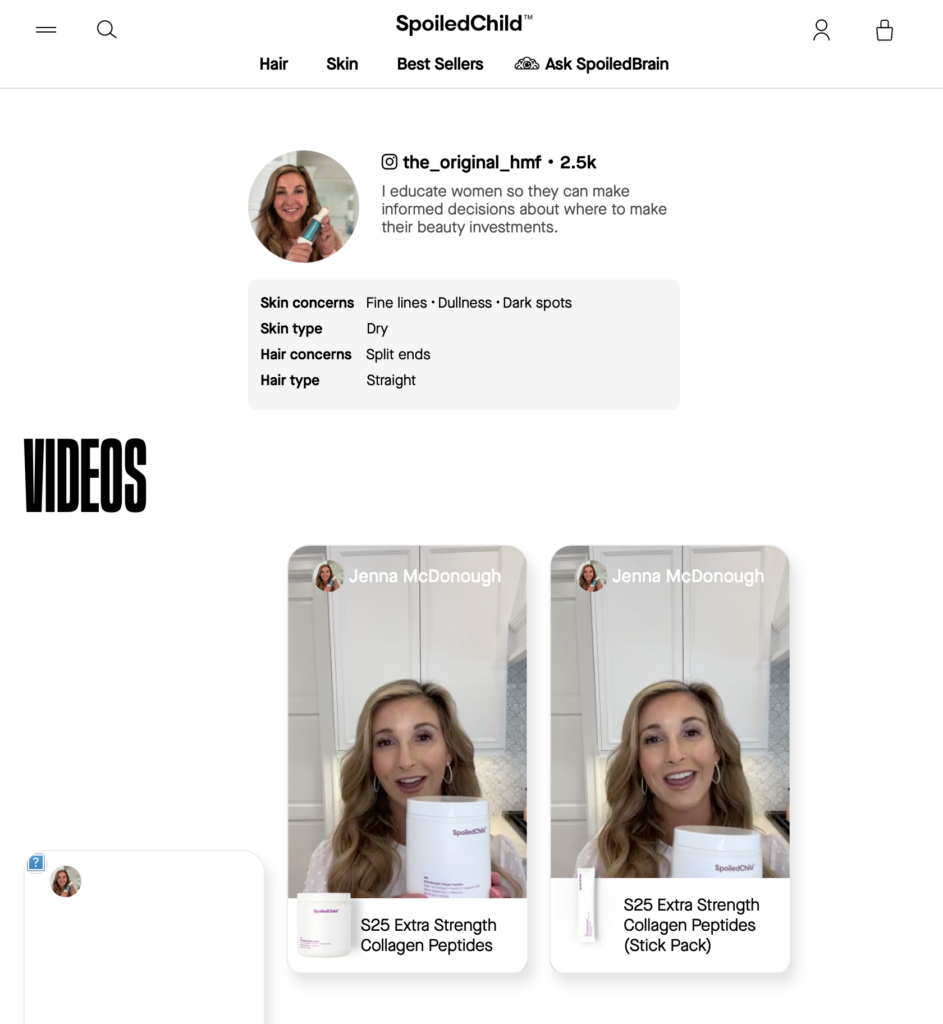Play the second Jenna McDonough video
The image size is (943, 1024).
tap(670, 712)
